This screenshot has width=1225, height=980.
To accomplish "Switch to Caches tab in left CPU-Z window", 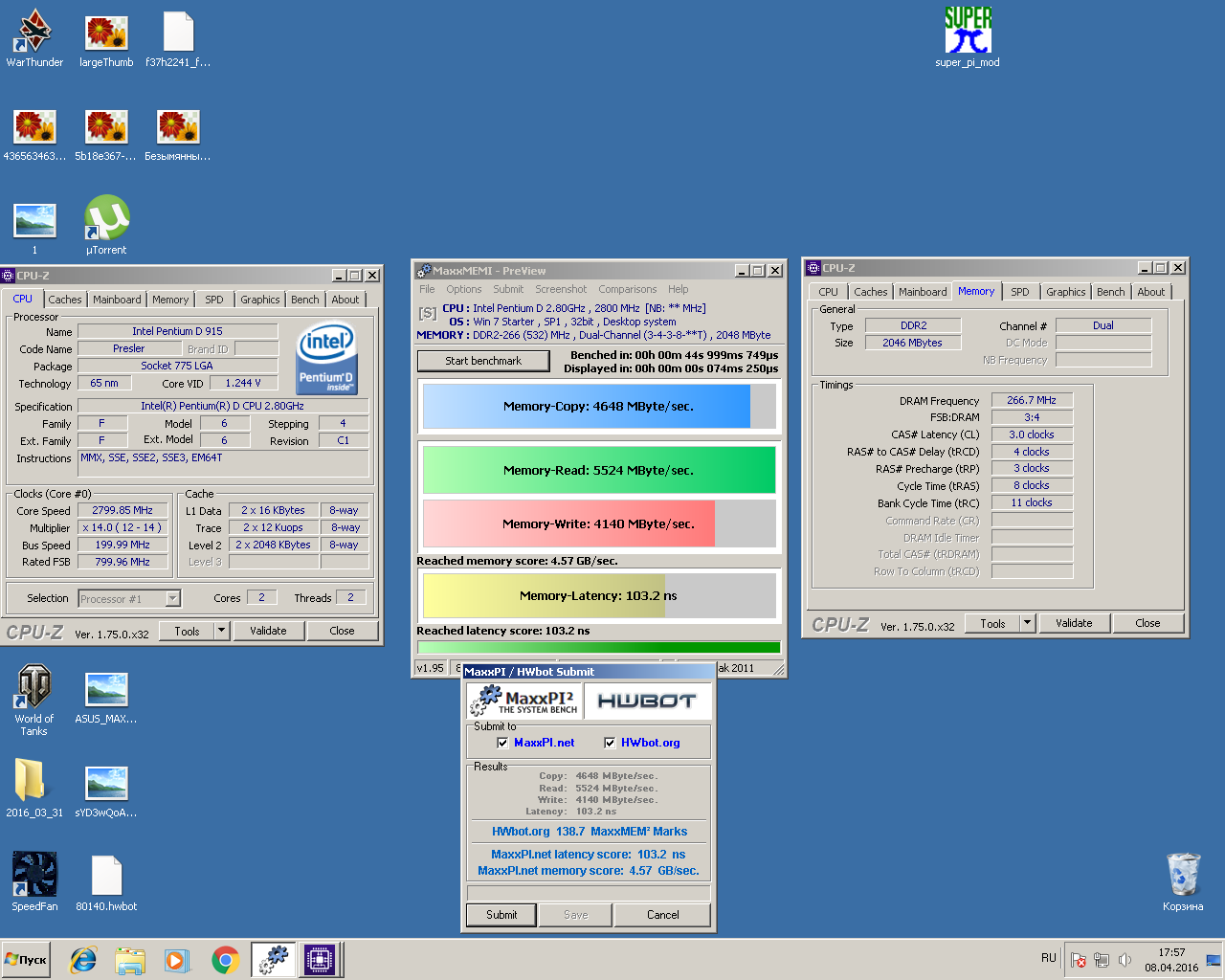I will click(65, 300).
